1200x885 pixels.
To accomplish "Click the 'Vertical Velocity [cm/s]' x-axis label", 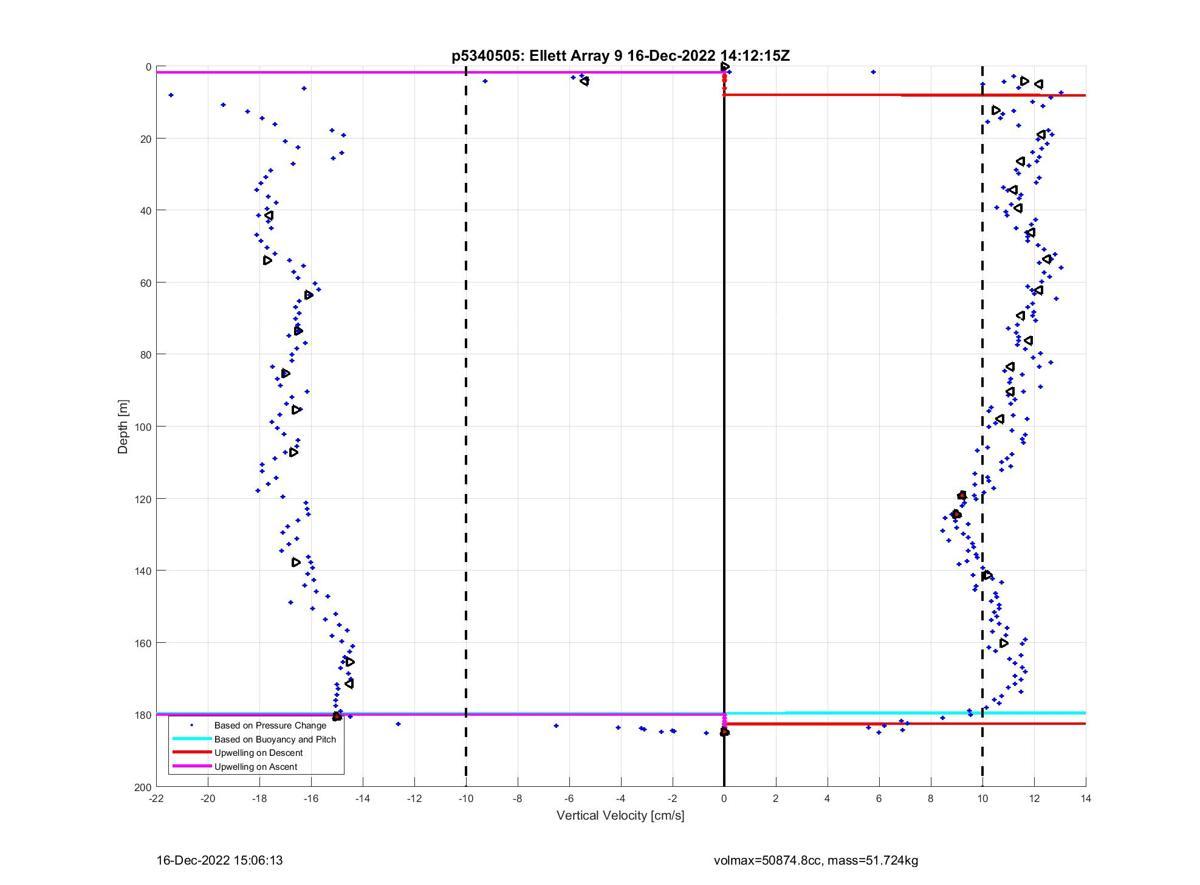I will 620,816.
